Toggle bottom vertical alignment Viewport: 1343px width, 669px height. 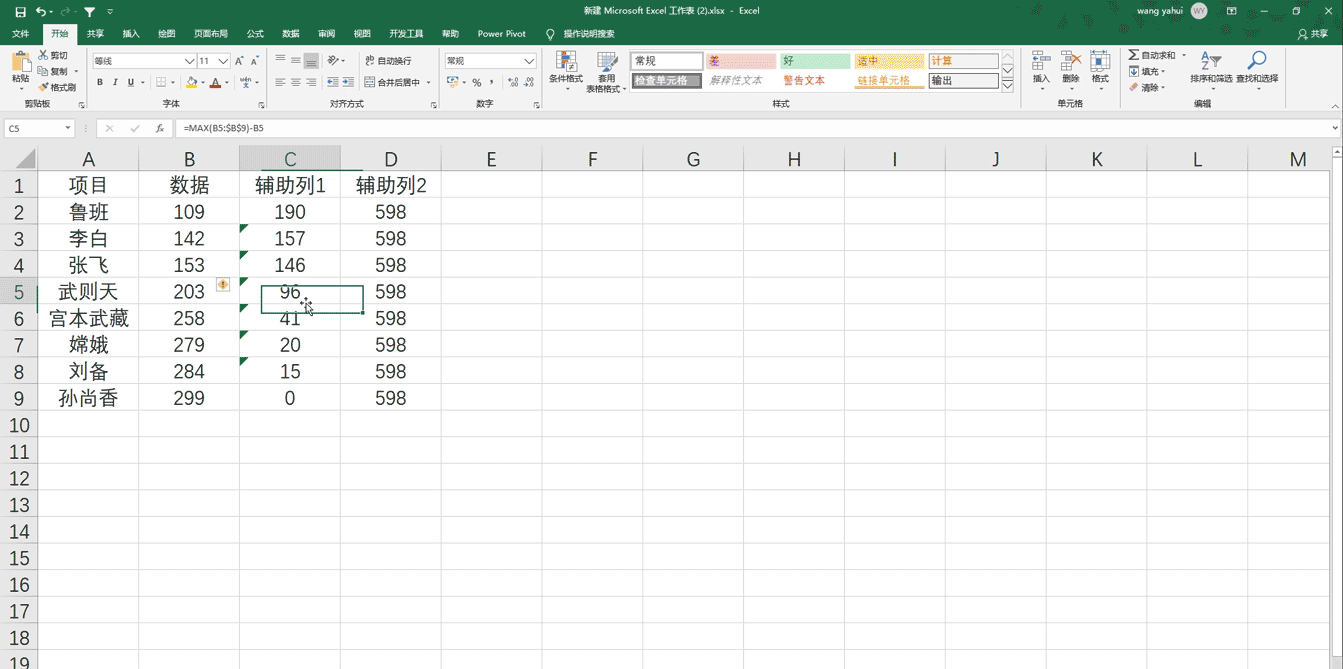tap(311, 61)
